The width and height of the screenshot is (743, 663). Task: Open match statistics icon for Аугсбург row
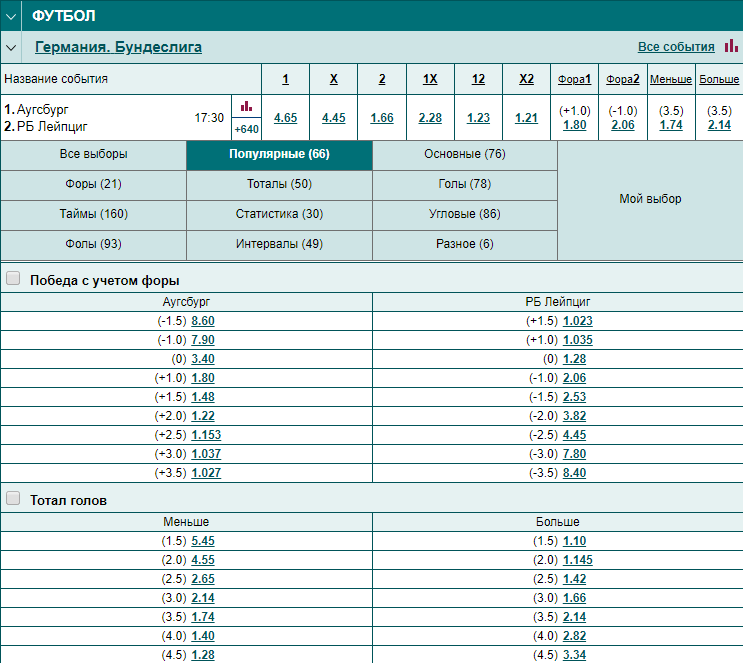[246, 106]
